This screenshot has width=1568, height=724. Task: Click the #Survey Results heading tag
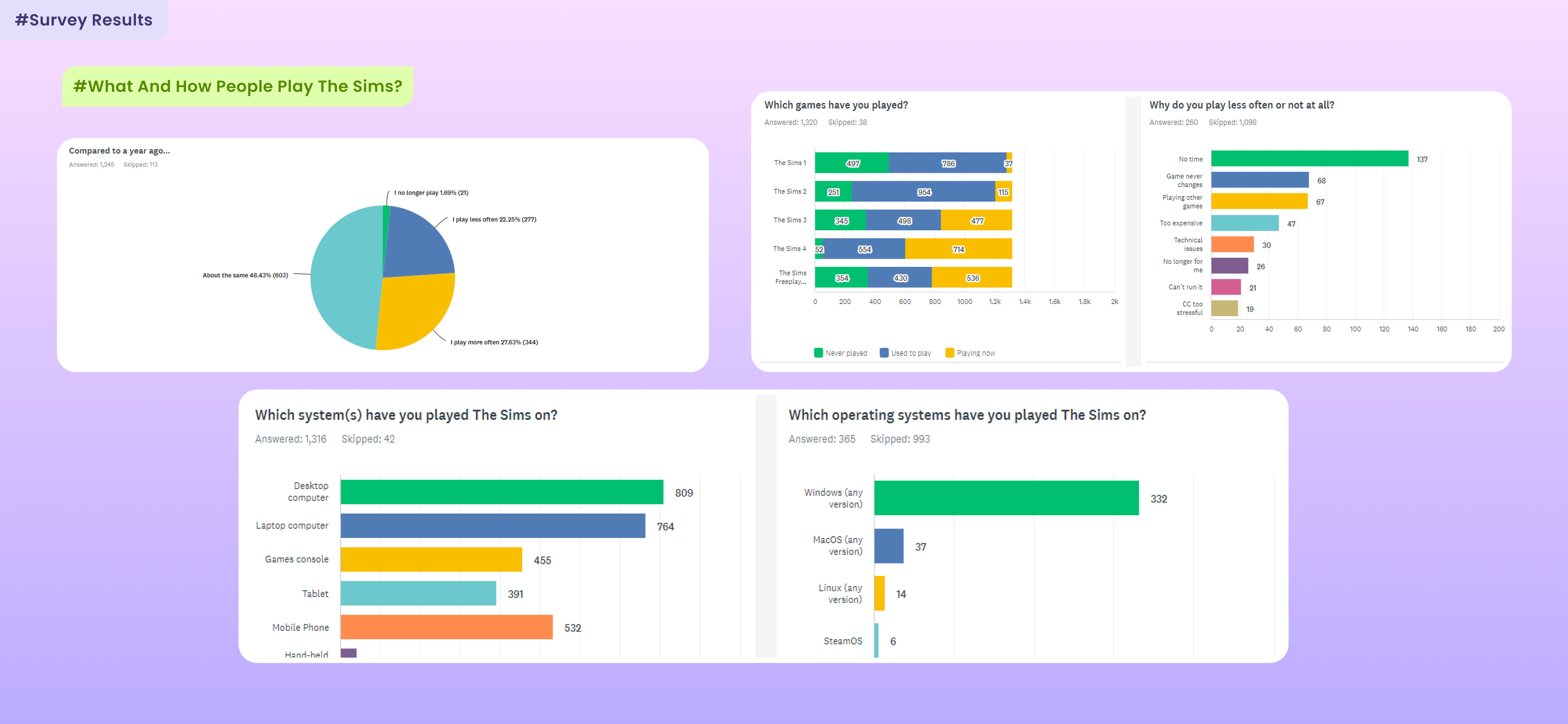tap(83, 19)
